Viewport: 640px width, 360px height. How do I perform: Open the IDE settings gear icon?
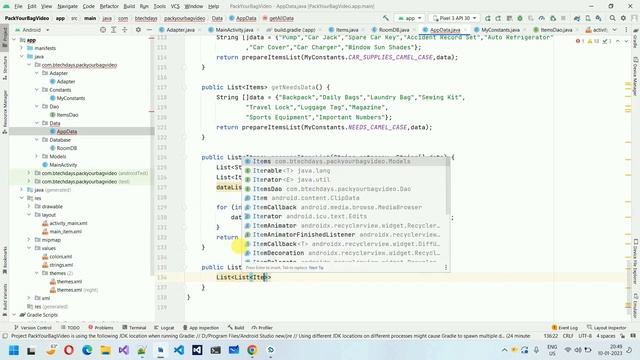[x=623, y=18]
